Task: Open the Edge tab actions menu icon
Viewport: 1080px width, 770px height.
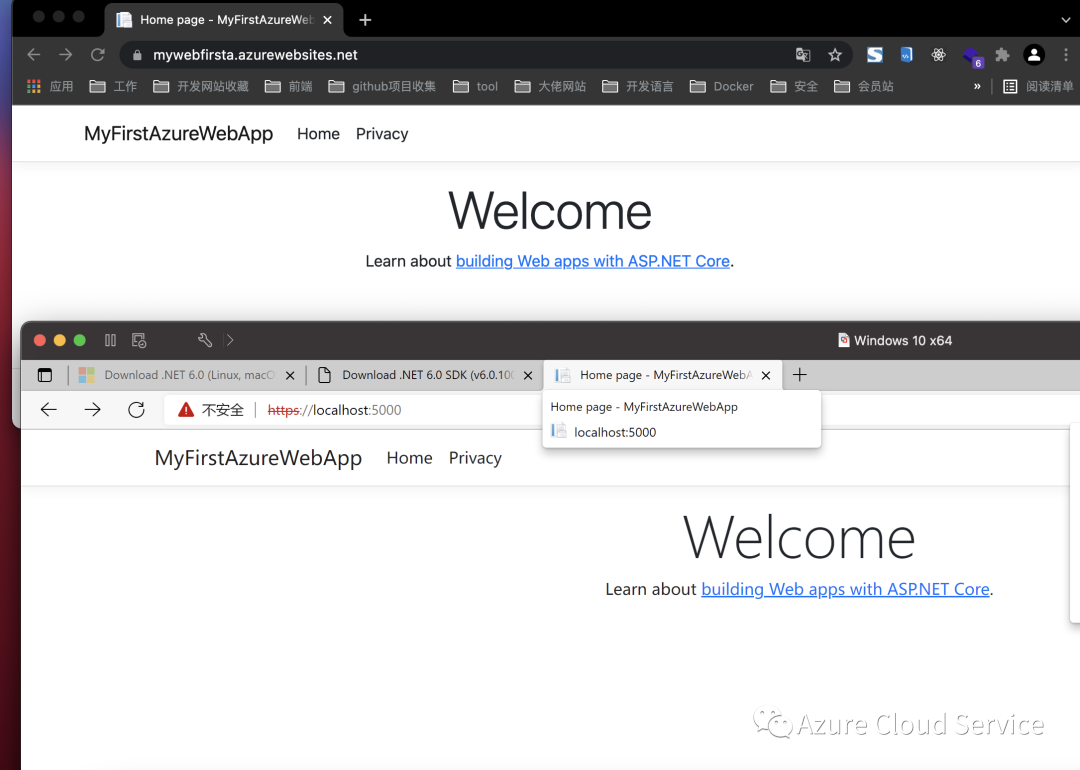Action: [x=45, y=375]
